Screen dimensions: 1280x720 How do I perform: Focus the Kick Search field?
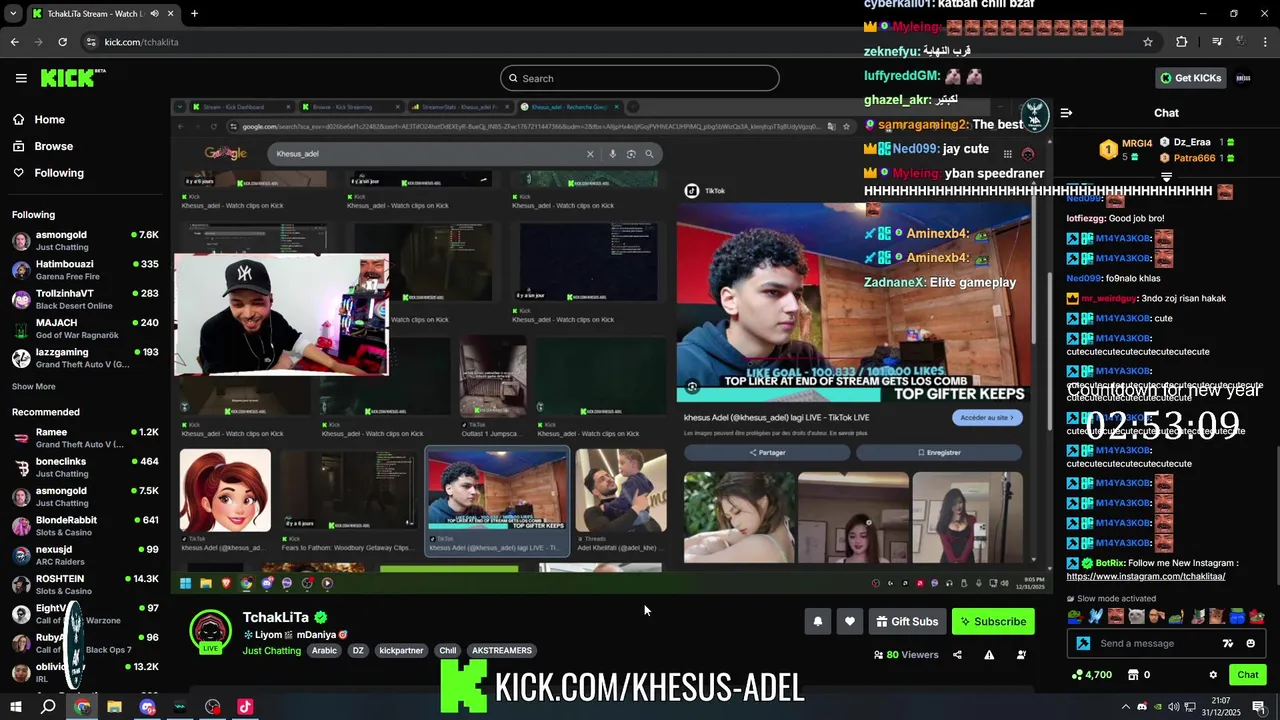coord(640,78)
